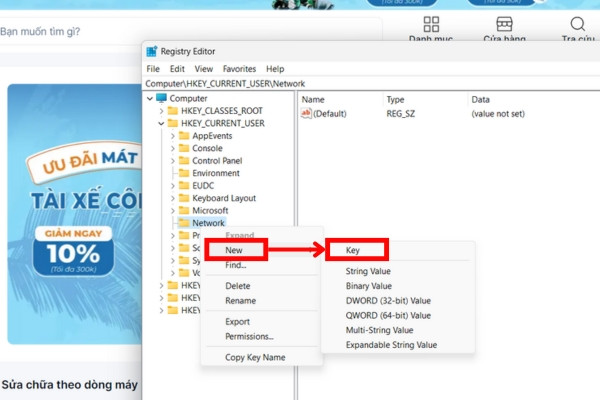
Task: Click the Microsoft folder icon
Action: [x=184, y=210]
